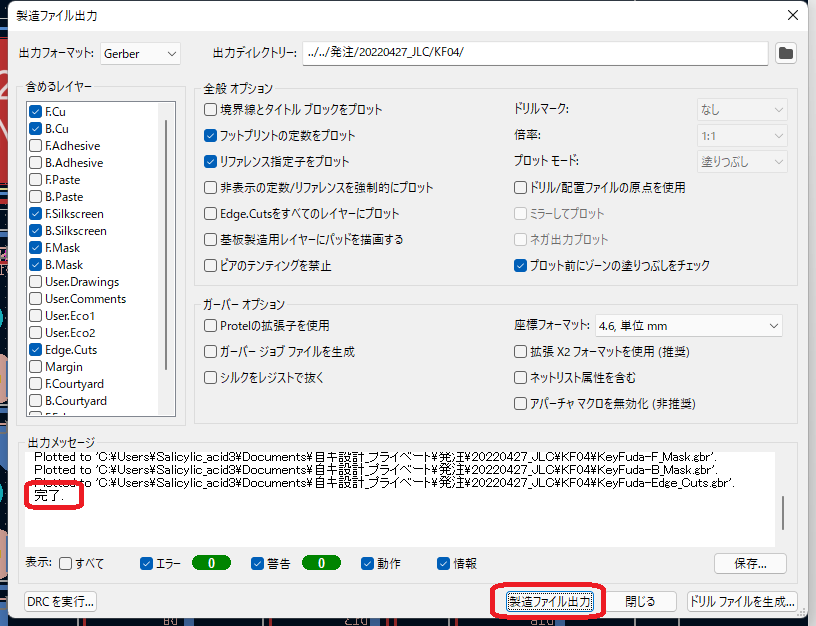Check the B.Courtyard layer
Screen dimensions: 816x626
click(35, 401)
